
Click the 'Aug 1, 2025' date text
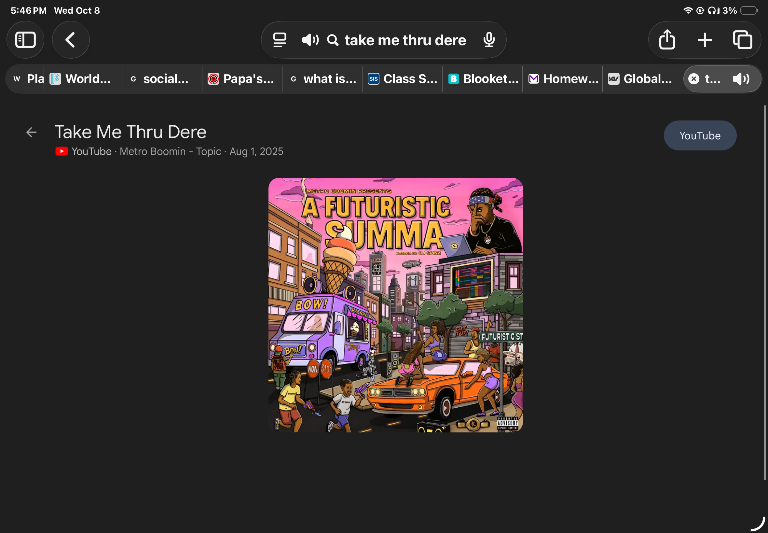[x=256, y=151]
